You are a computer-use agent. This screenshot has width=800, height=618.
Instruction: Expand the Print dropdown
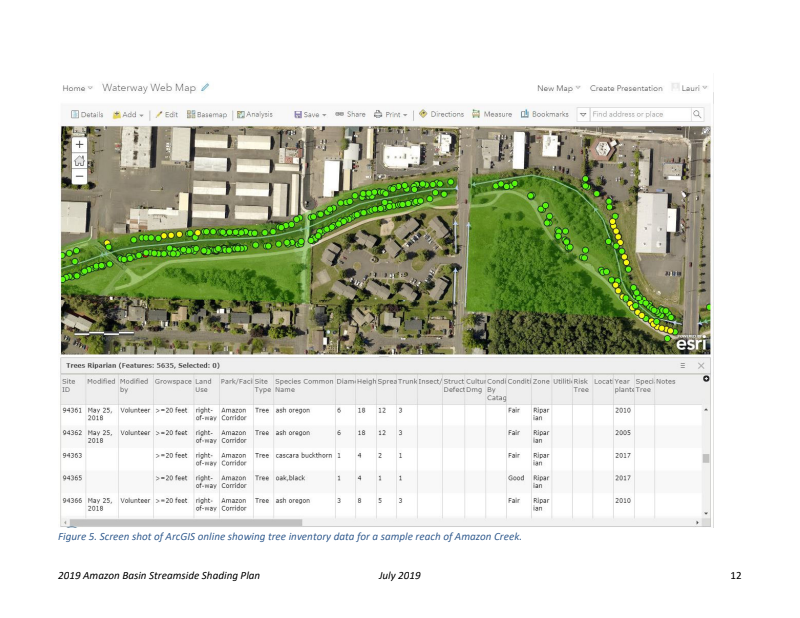pos(391,114)
